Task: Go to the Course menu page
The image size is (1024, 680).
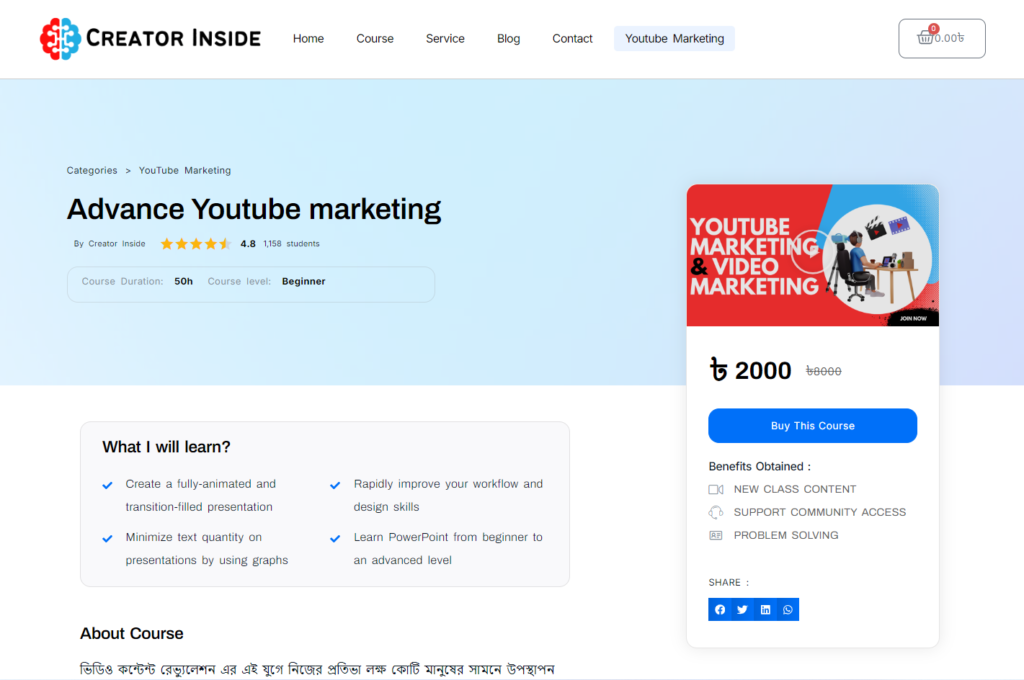Action: [375, 39]
